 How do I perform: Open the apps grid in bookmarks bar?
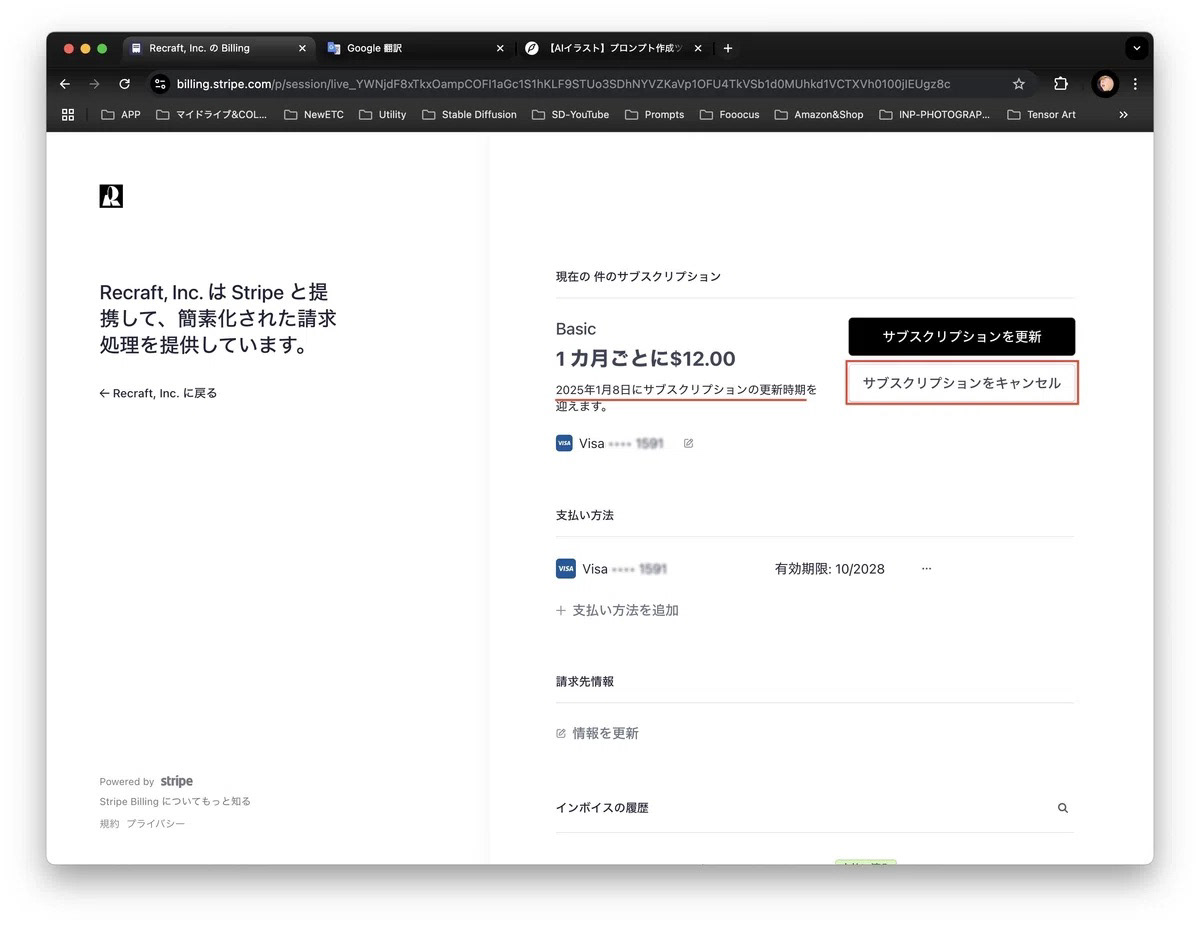pyautogui.click(x=68, y=115)
